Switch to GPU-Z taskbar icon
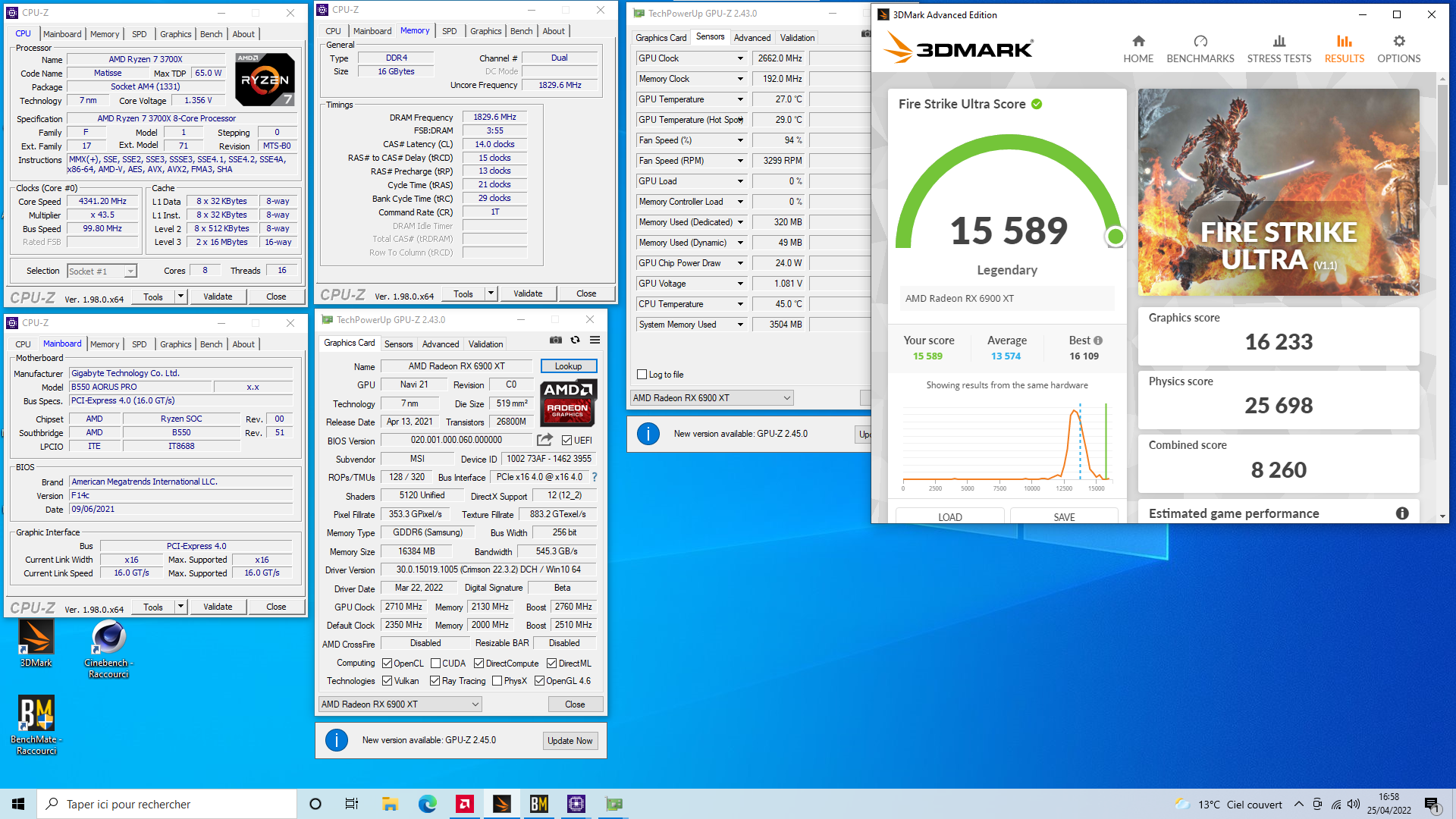Screen dimensions: 1456x819 click(613, 804)
